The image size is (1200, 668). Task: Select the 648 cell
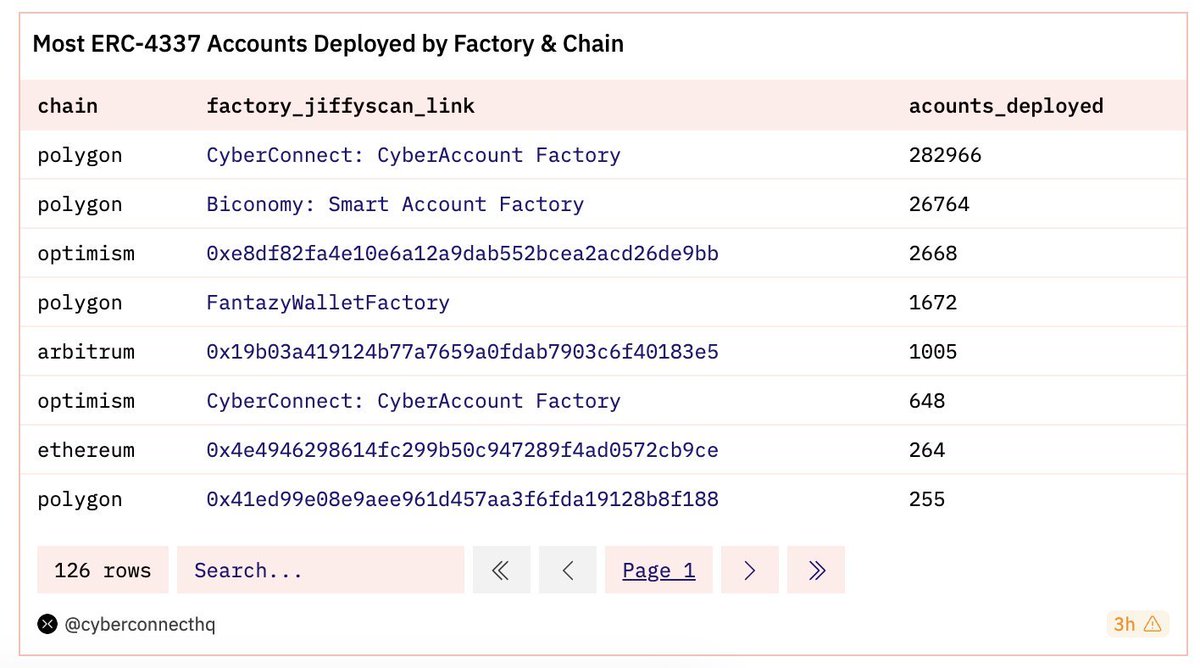[x=927, y=400]
